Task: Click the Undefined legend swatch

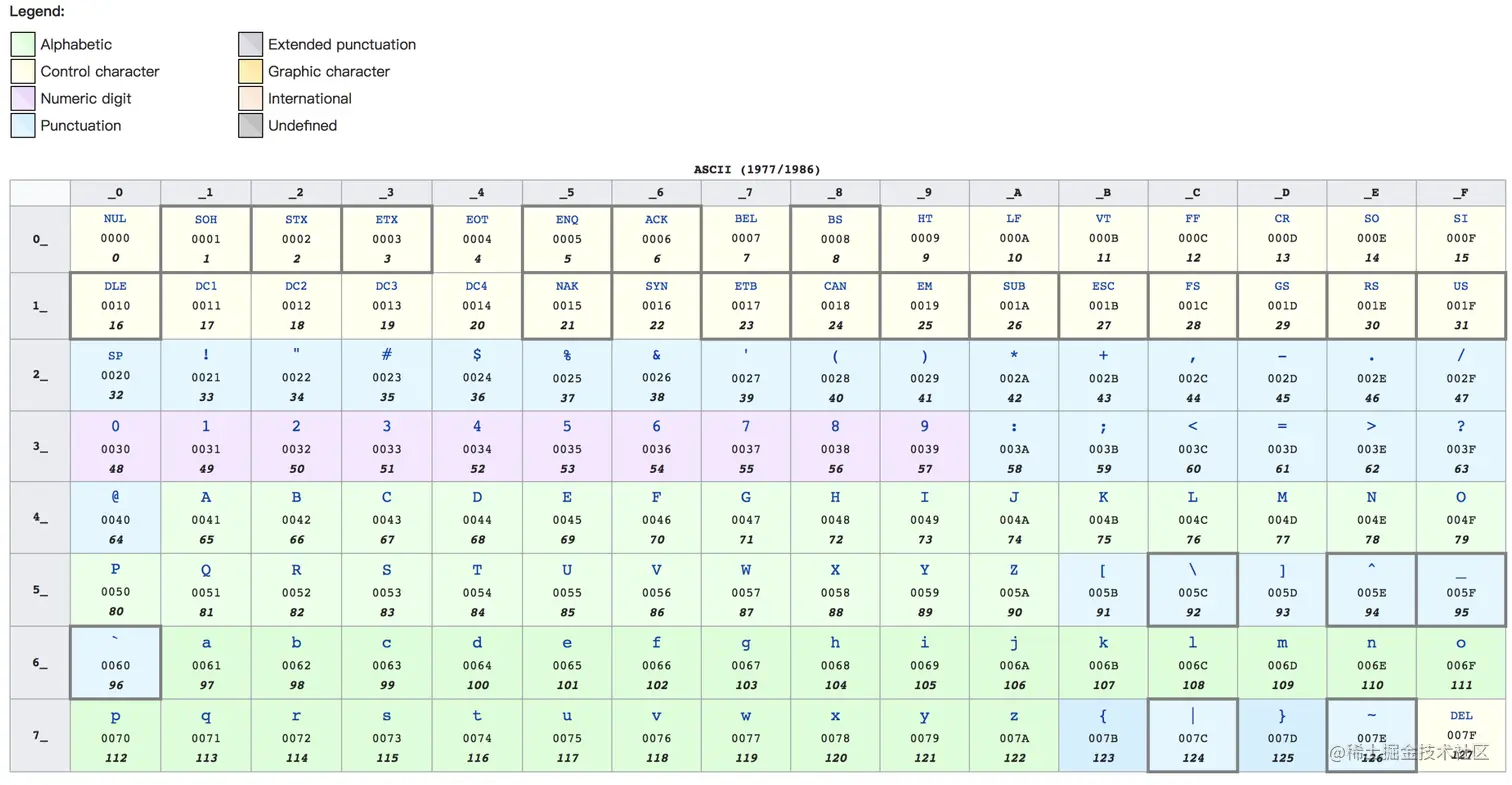Action: click(x=250, y=125)
